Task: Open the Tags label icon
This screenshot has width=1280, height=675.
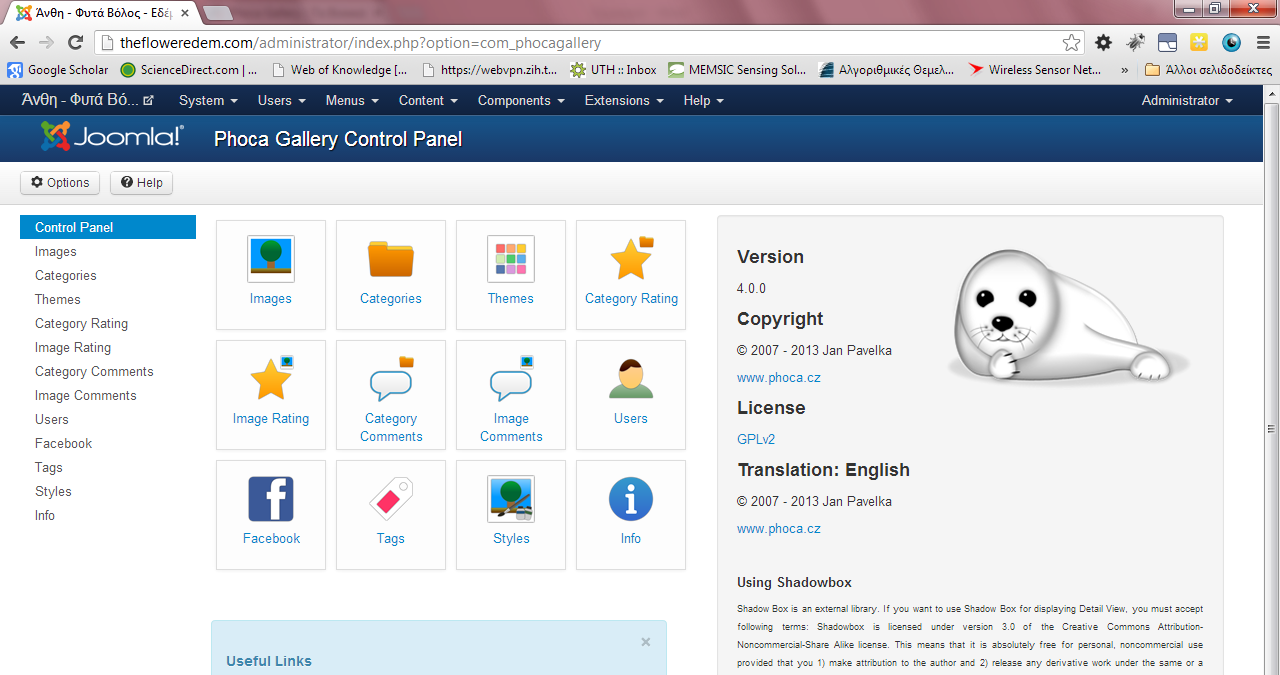Action: coord(391,499)
